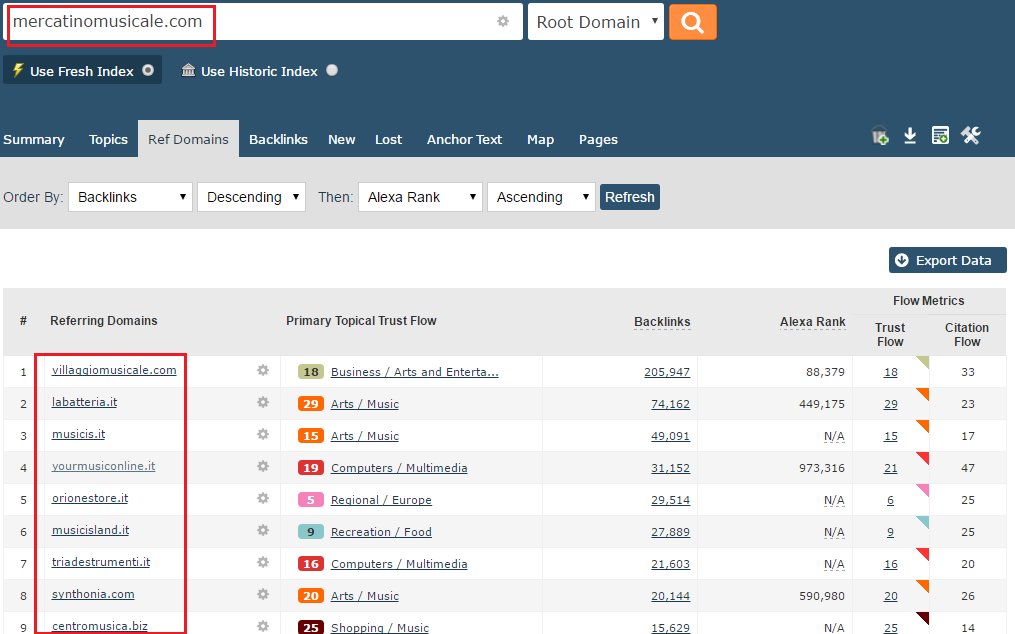Open the gear menu for orionestore.it
This screenshot has width=1015, height=634.
[x=263, y=498]
